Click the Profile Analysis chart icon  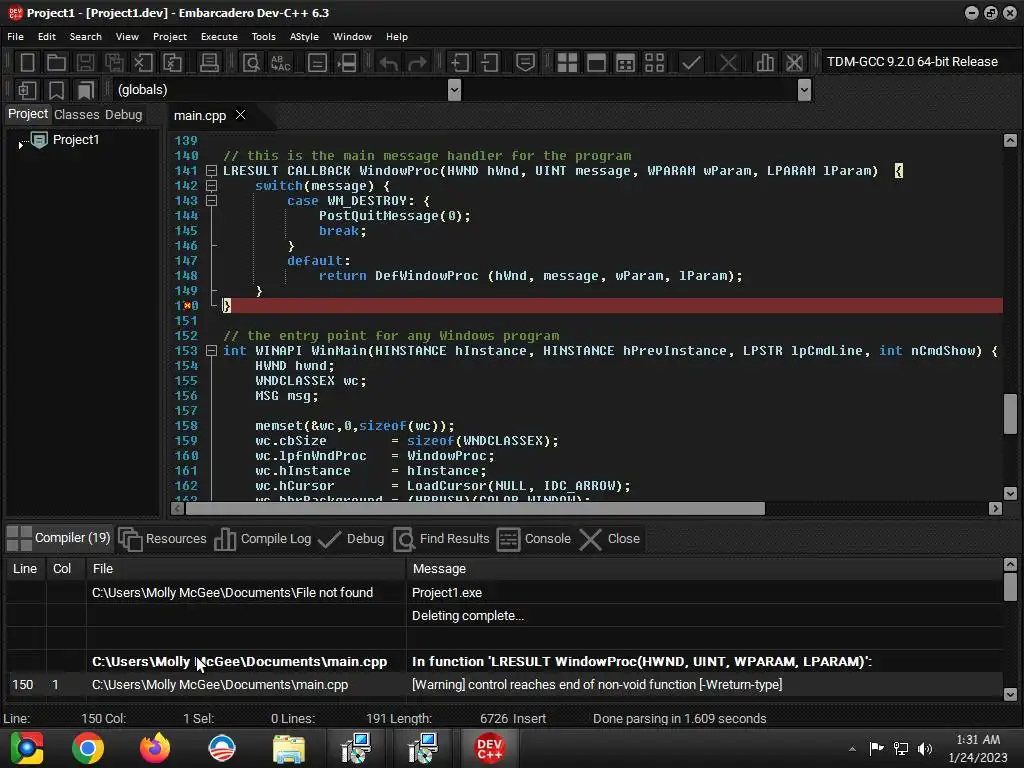(765, 63)
